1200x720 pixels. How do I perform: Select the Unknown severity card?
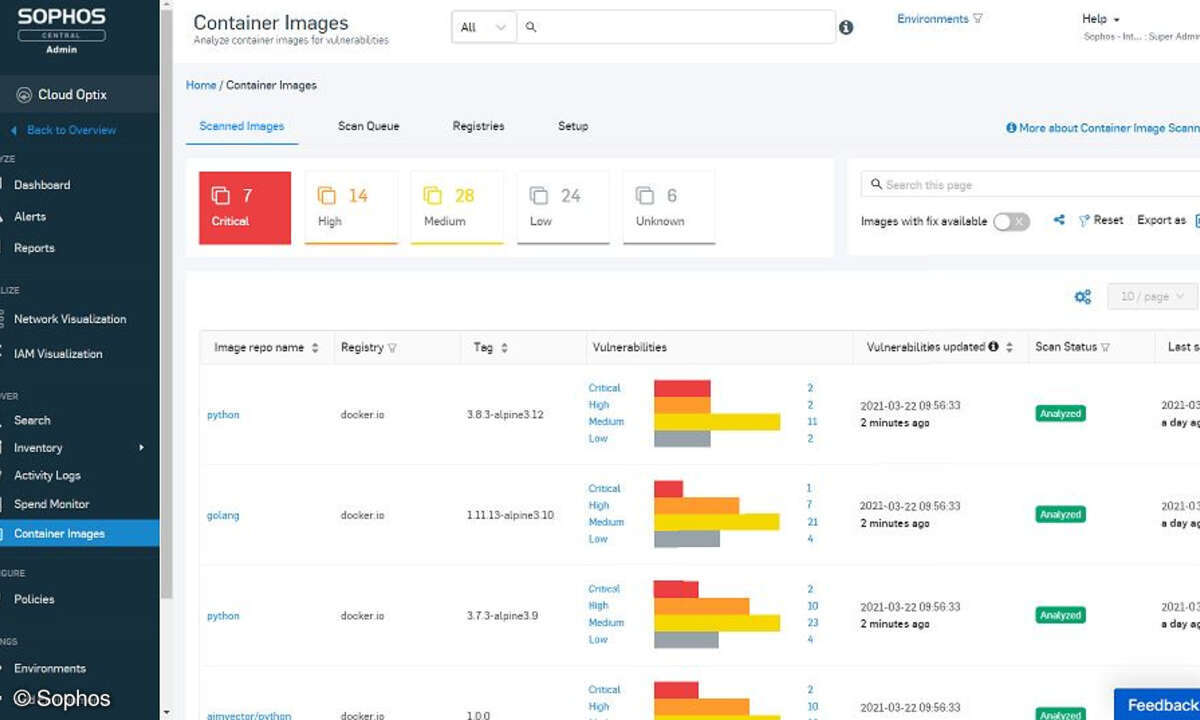[669, 208]
